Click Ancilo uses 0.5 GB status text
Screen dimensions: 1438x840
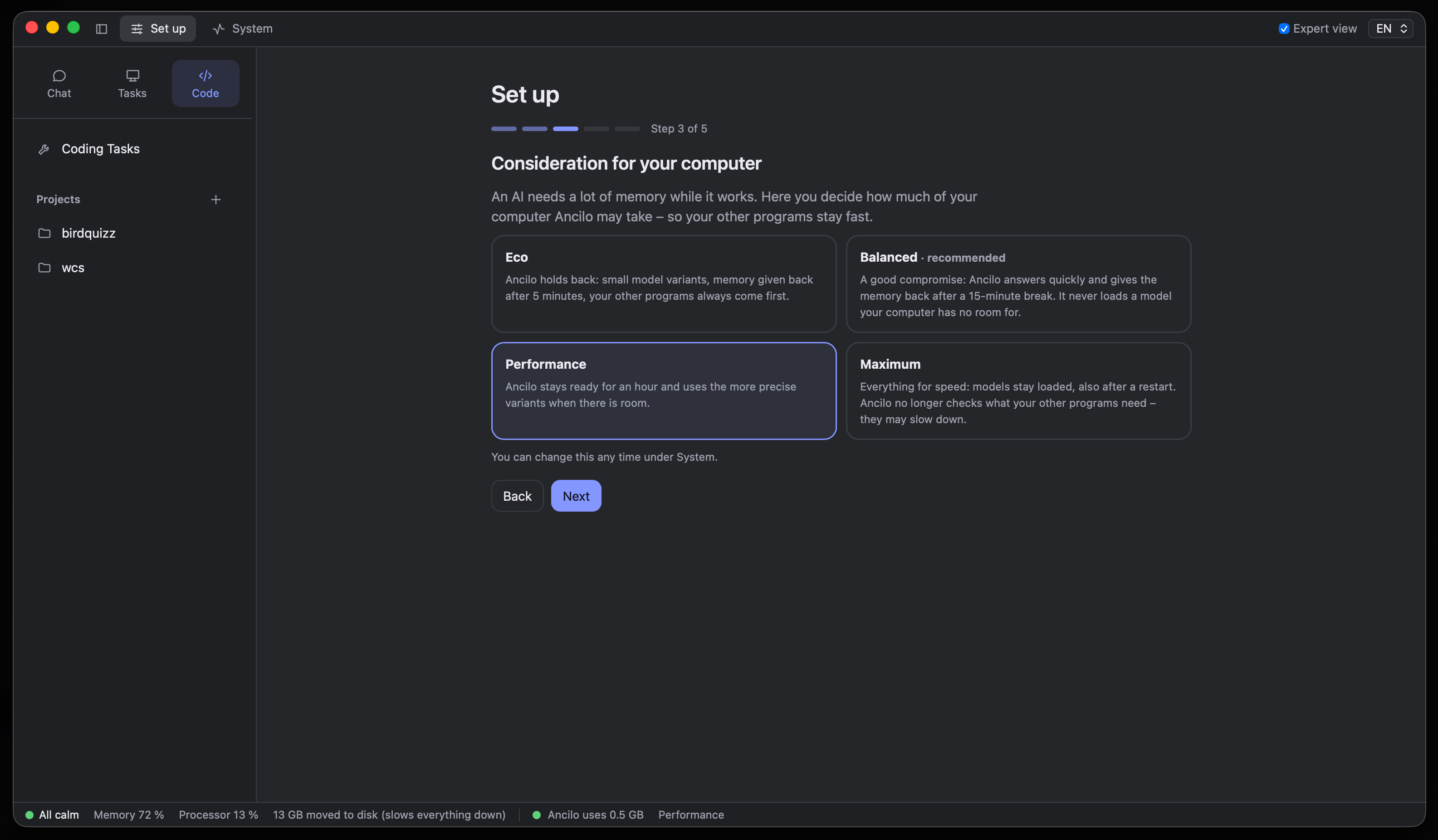coord(595,815)
